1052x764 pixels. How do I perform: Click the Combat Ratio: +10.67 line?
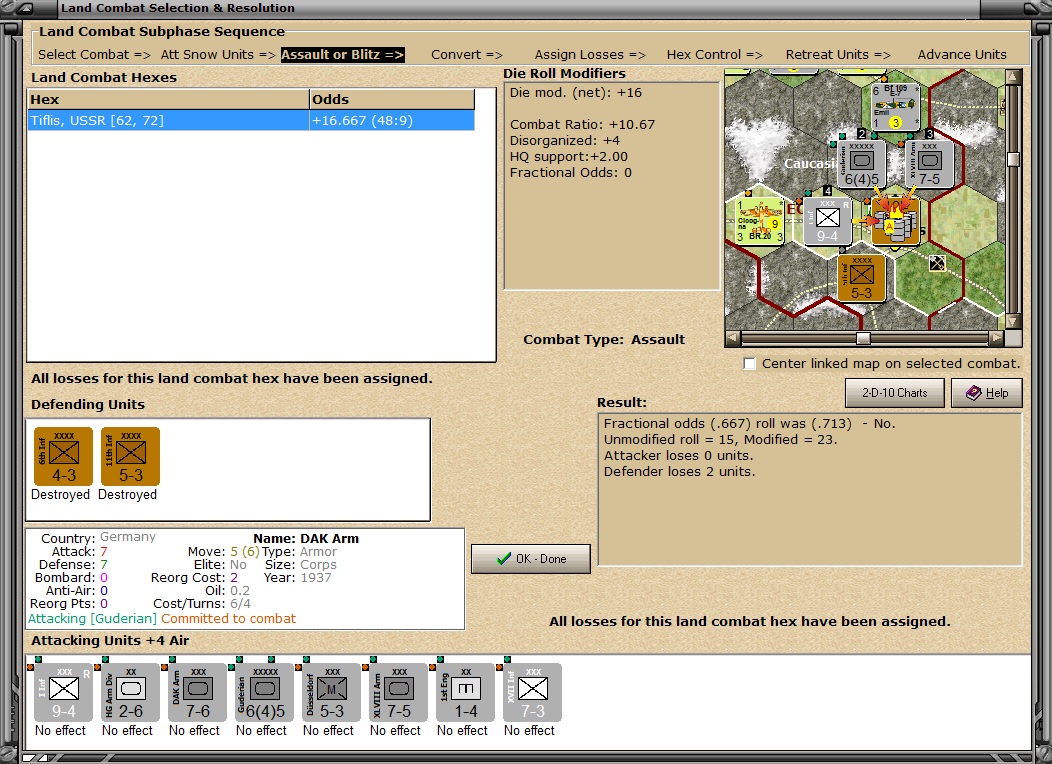(582, 125)
